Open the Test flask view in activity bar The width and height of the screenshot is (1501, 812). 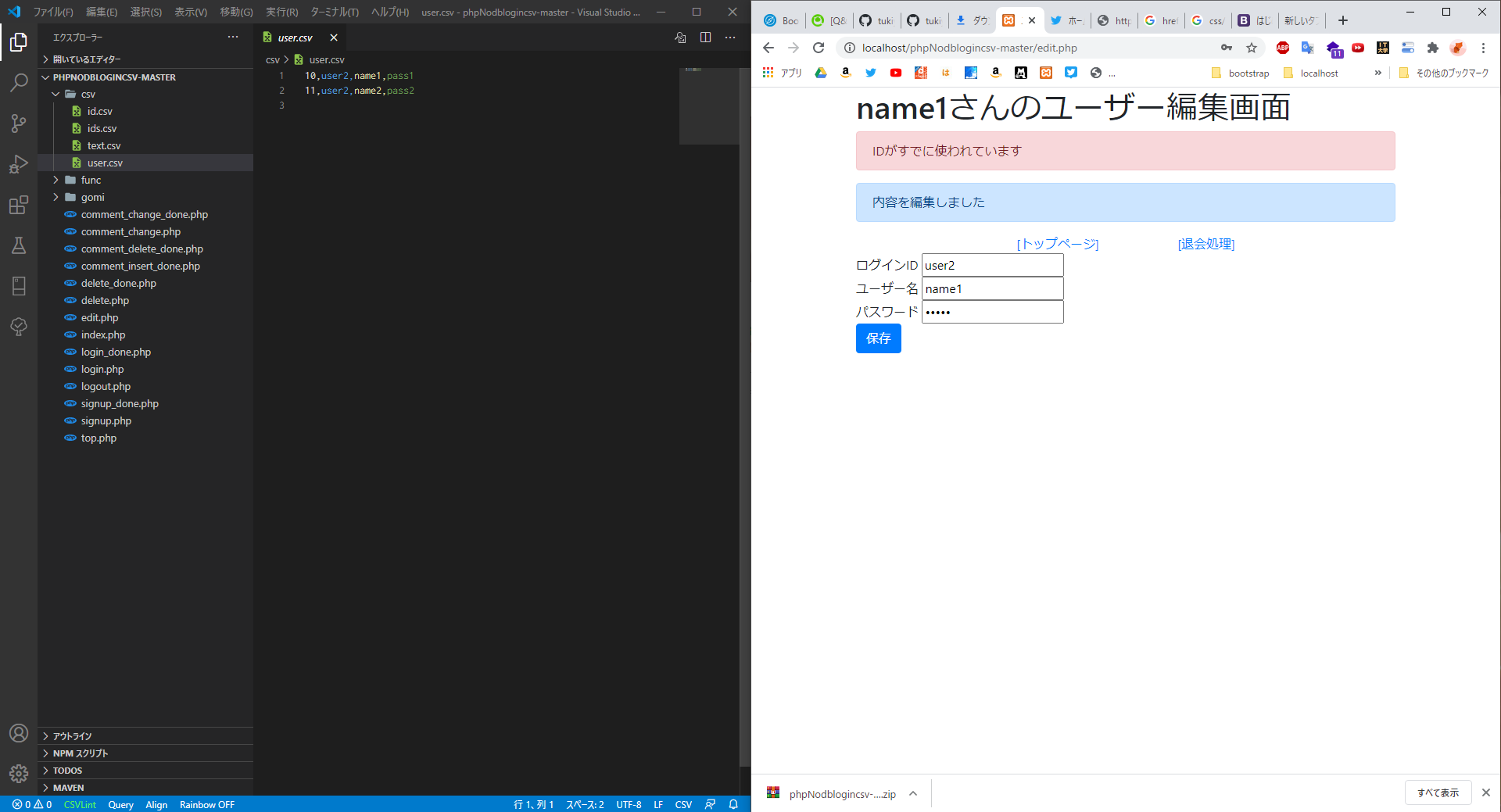[x=19, y=245]
